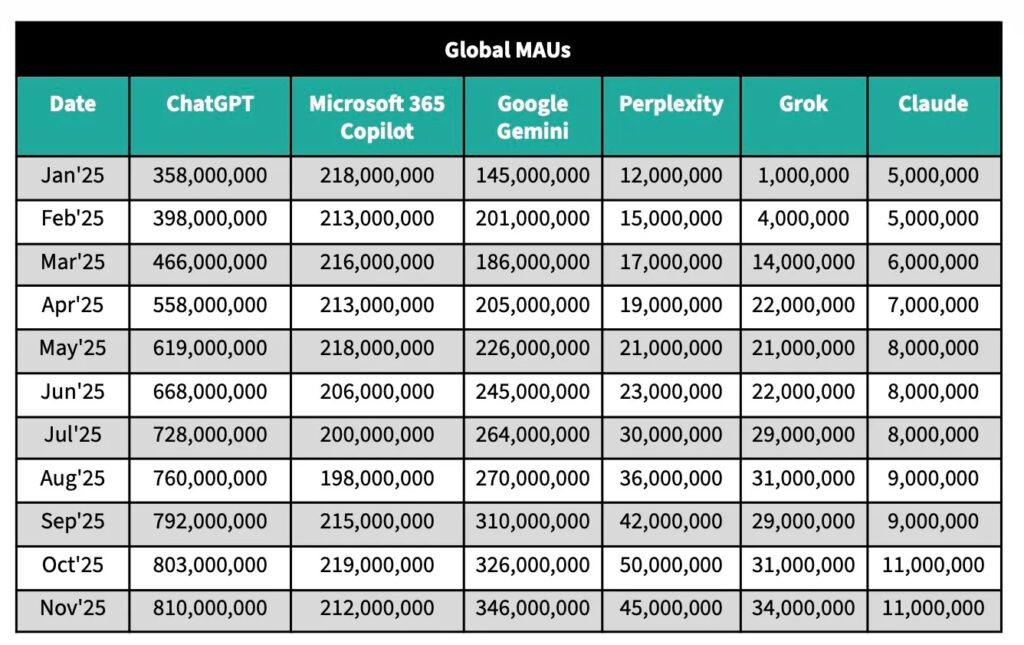Click the Grok column header
The image size is (1024, 645).
pyautogui.click(x=804, y=104)
